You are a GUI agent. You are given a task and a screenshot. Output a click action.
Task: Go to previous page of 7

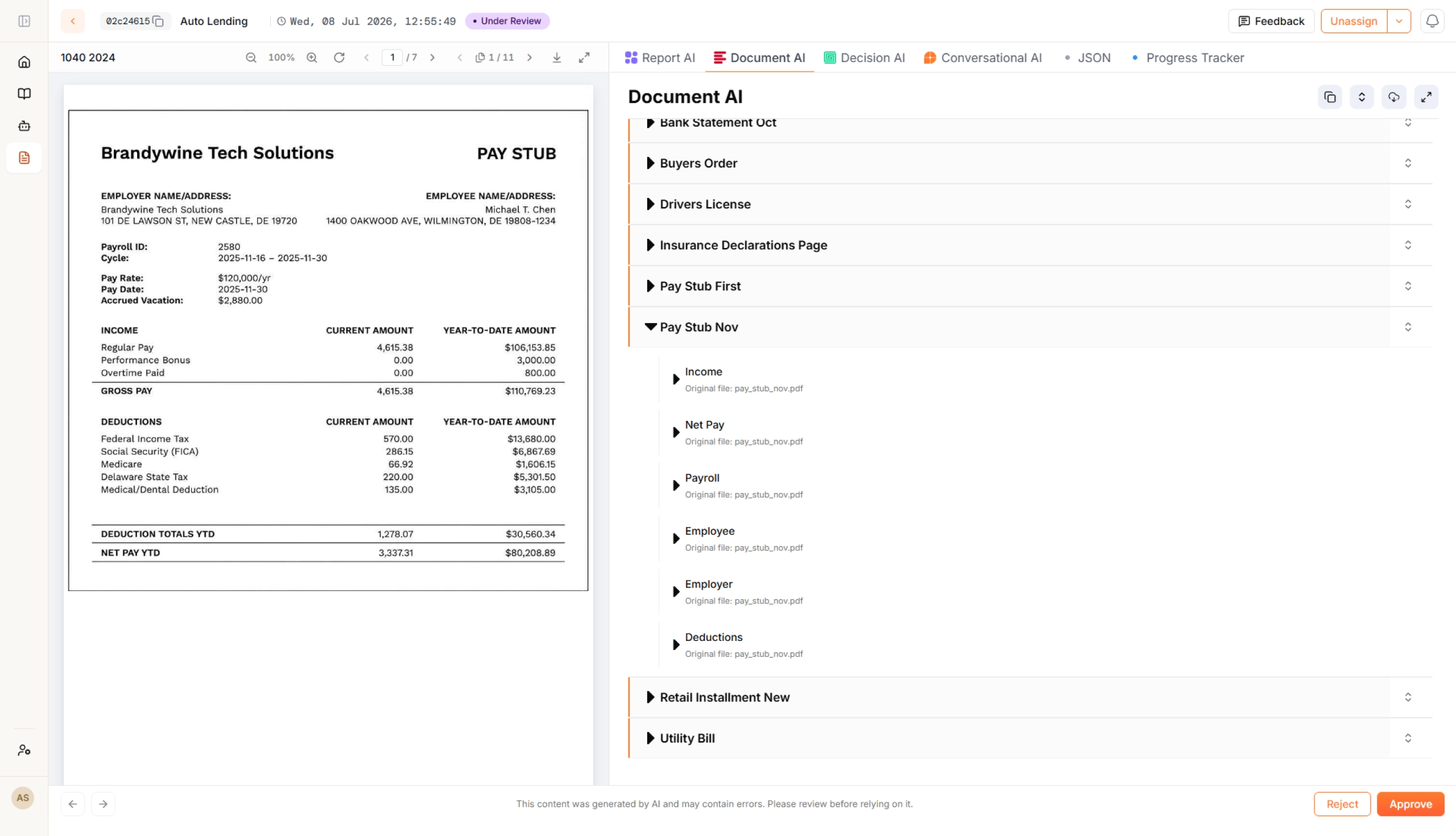click(x=366, y=57)
